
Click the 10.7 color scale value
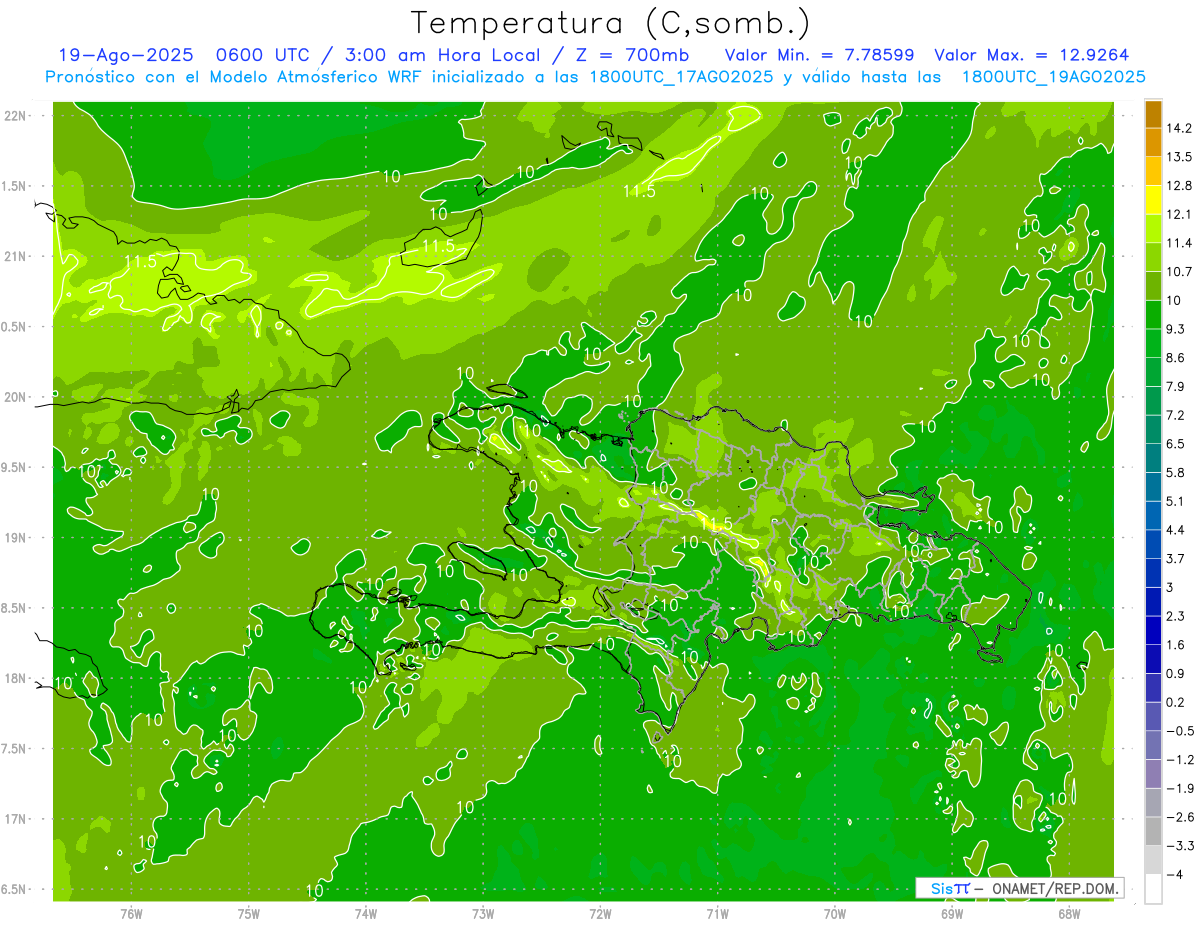[1180, 271]
